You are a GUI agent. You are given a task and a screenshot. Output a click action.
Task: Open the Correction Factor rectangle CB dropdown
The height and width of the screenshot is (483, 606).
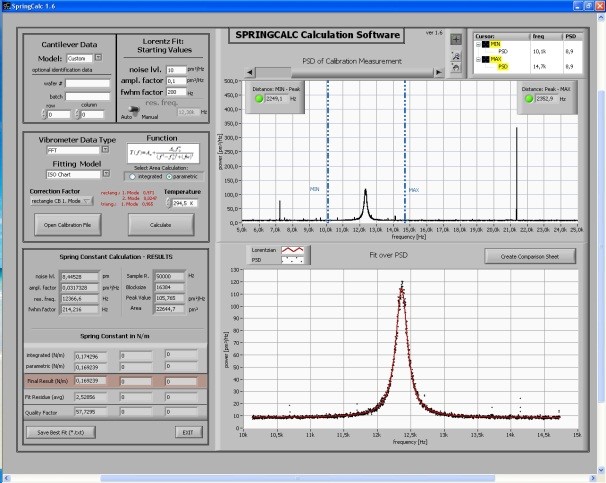click(x=61, y=201)
